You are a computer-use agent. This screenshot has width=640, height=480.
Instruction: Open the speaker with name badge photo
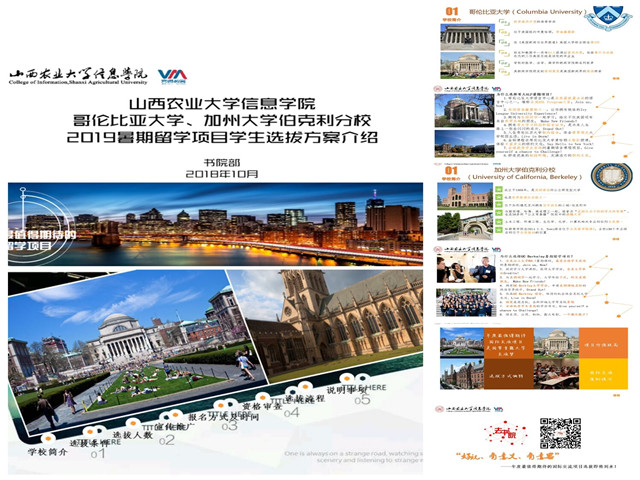466,269
